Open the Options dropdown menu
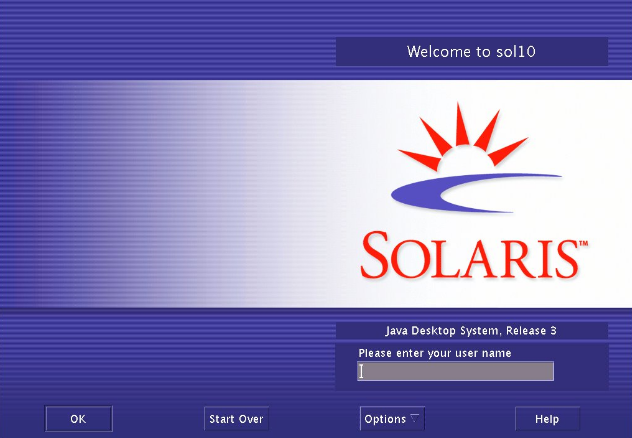 coord(392,419)
